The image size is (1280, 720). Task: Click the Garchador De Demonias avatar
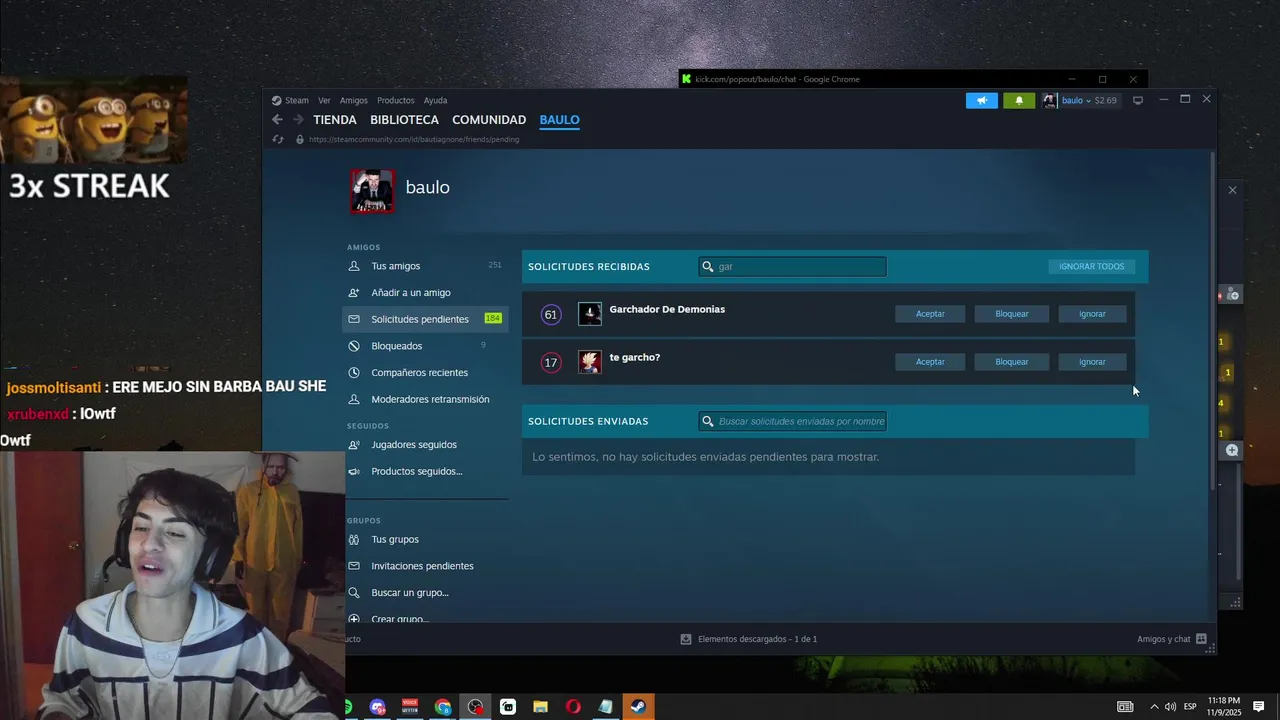tap(590, 314)
